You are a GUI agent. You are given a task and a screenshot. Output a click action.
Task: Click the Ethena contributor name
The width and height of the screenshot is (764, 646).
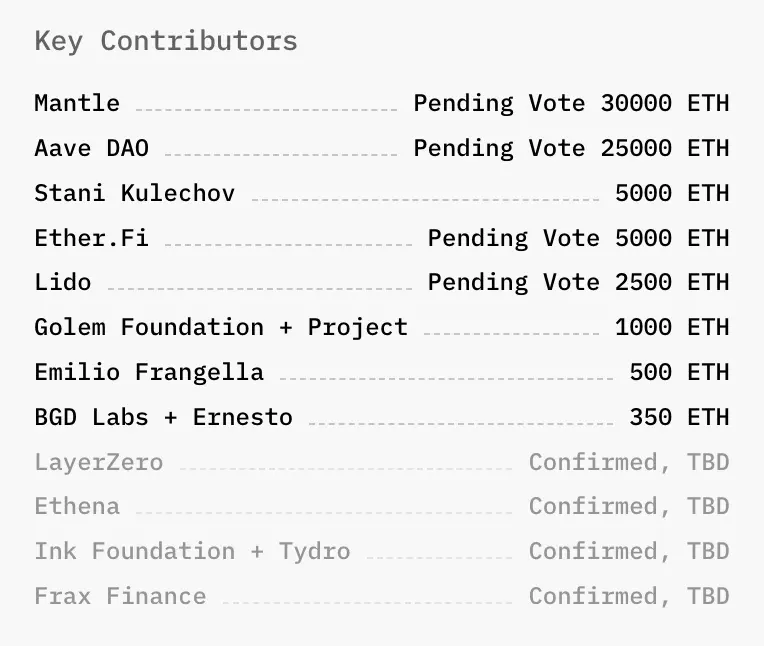click(x=77, y=506)
